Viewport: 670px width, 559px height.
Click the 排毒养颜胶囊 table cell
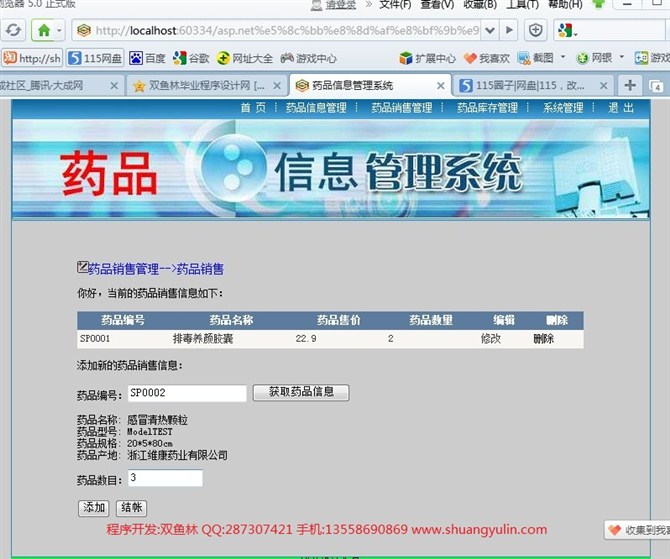(x=203, y=339)
